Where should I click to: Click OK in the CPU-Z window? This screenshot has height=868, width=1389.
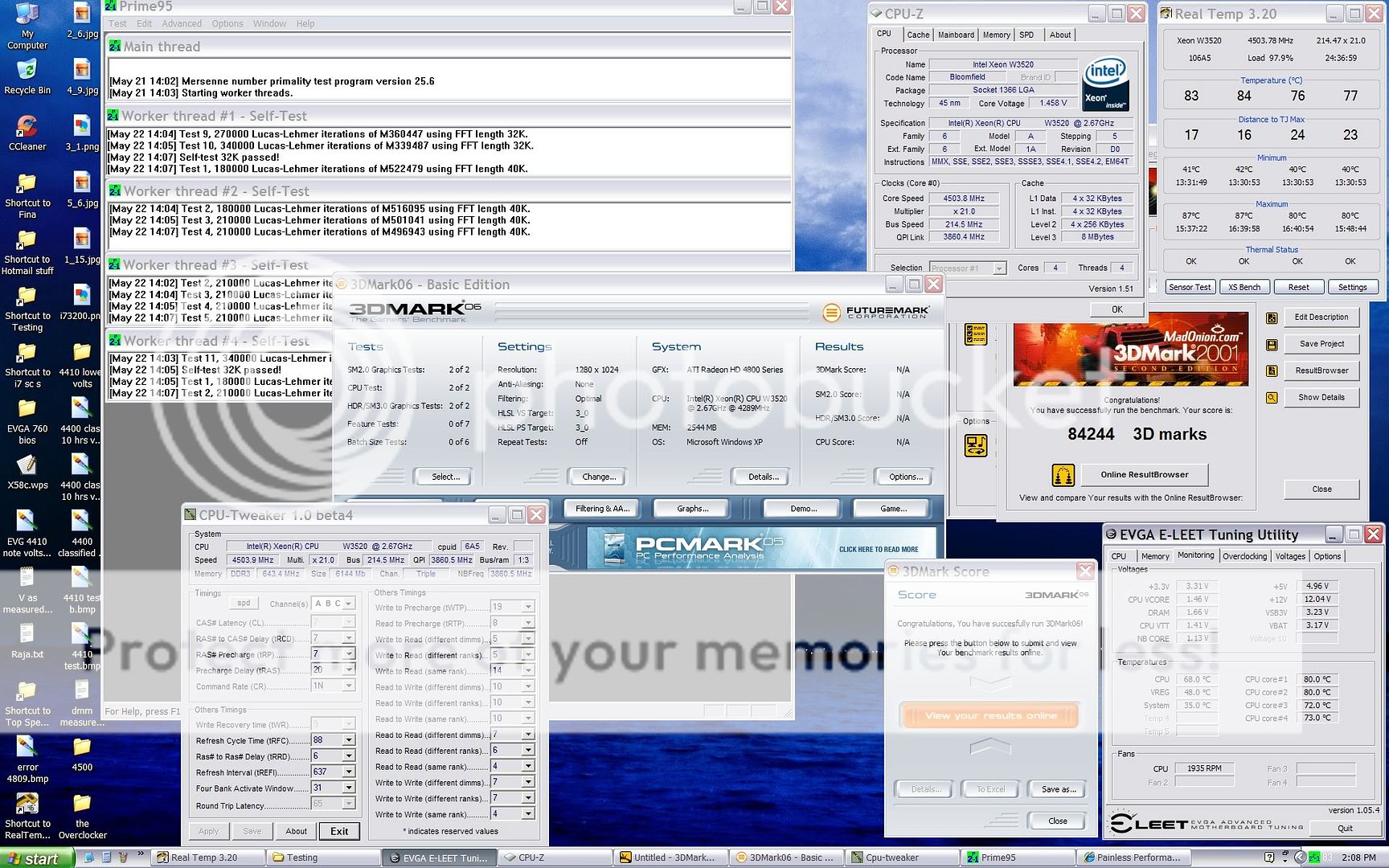click(1117, 309)
